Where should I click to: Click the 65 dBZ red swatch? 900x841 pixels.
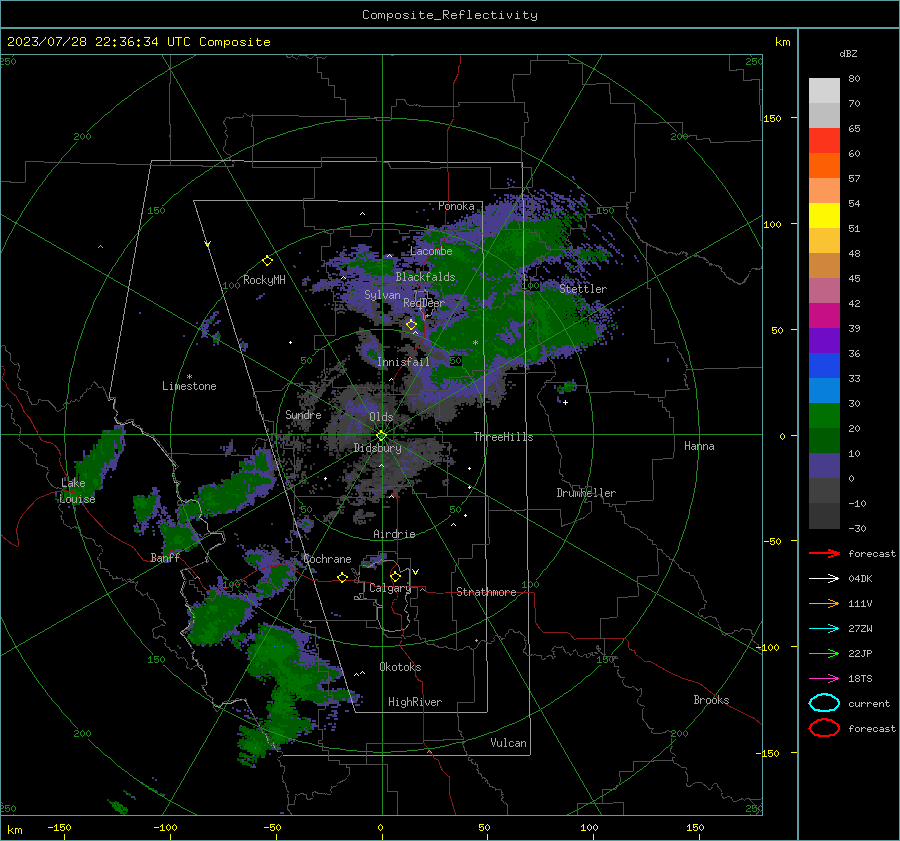[x=824, y=140]
